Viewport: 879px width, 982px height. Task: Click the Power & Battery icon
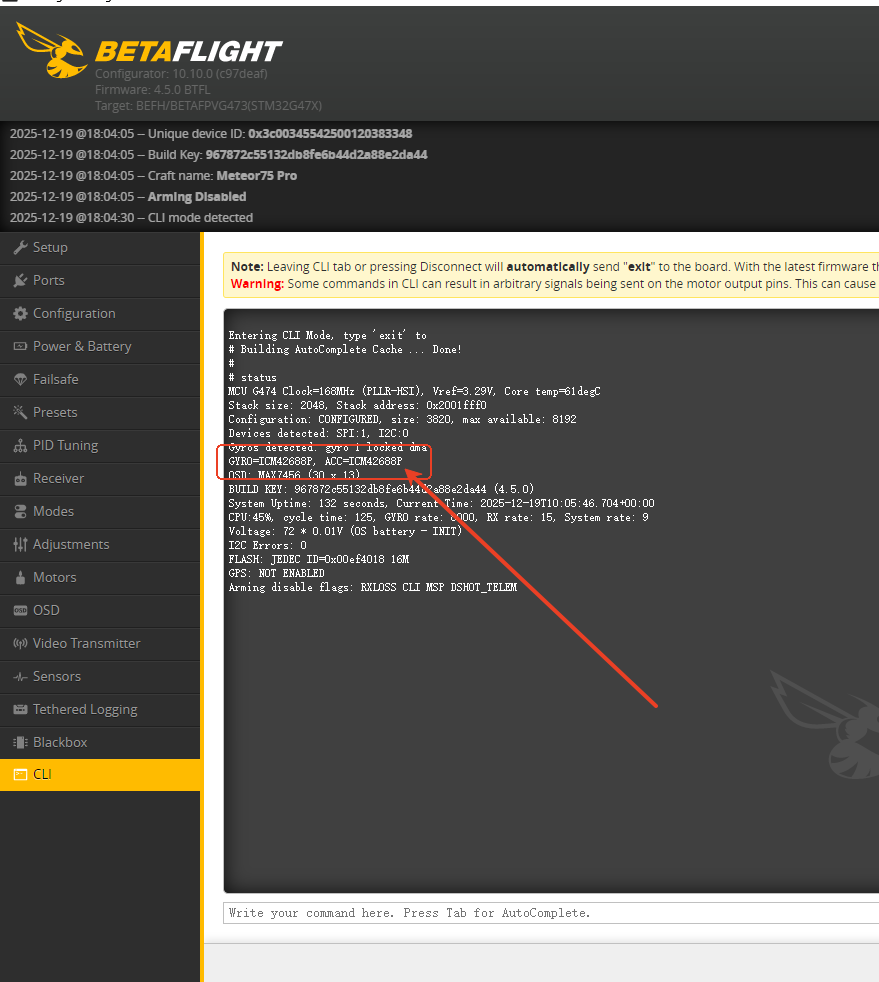coord(21,346)
